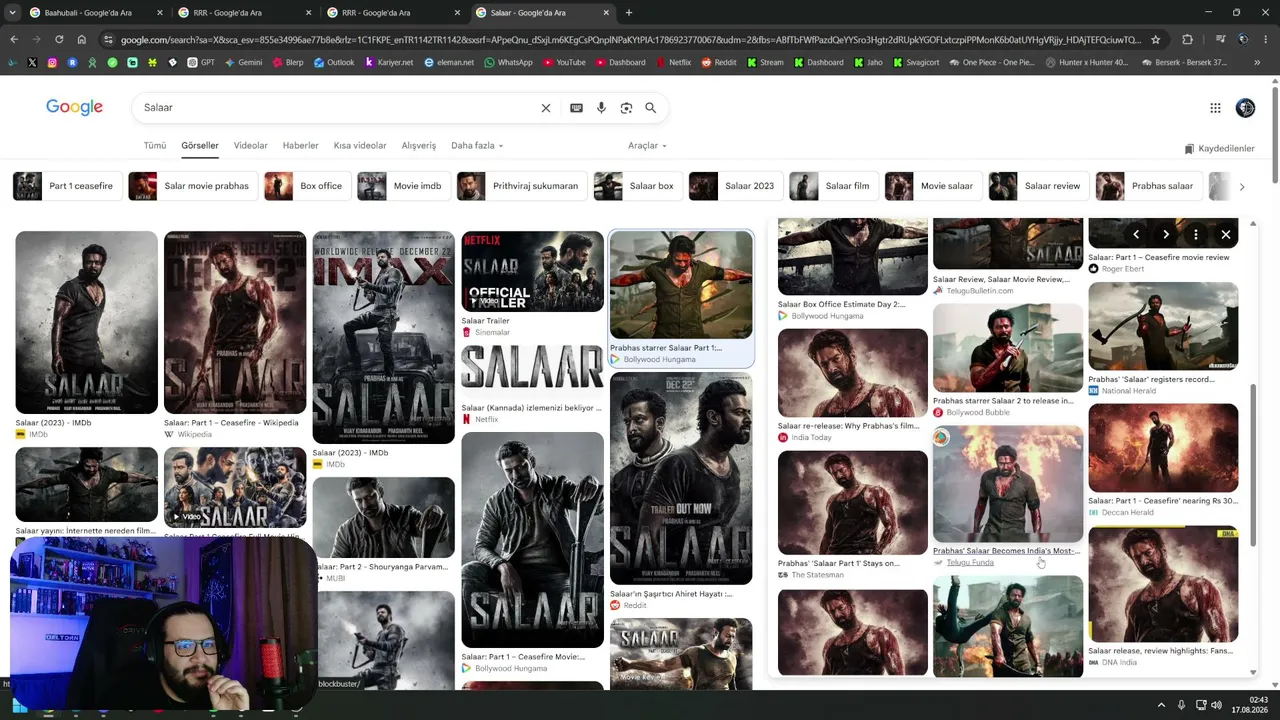Open the Netflix bookmark
Screen dimensions: 1280x720
coord(672,62)
